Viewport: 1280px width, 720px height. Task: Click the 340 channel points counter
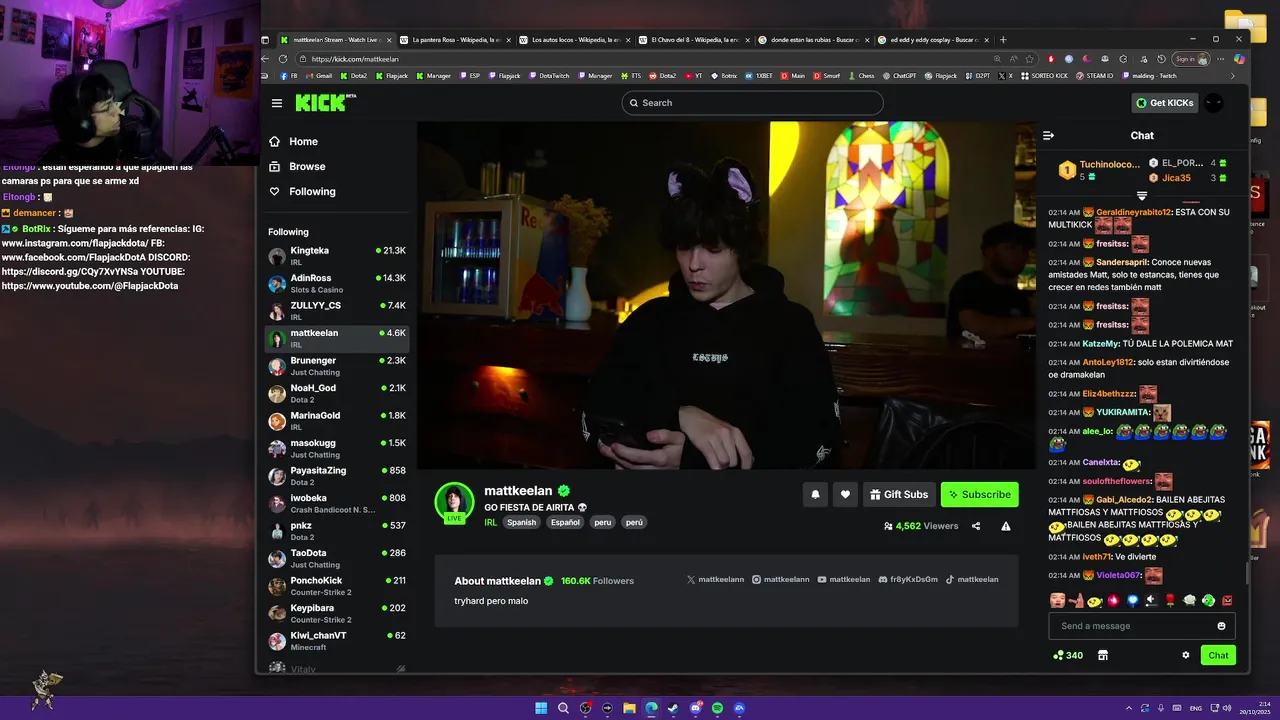pyautogui.click(x=1067, y=655)
